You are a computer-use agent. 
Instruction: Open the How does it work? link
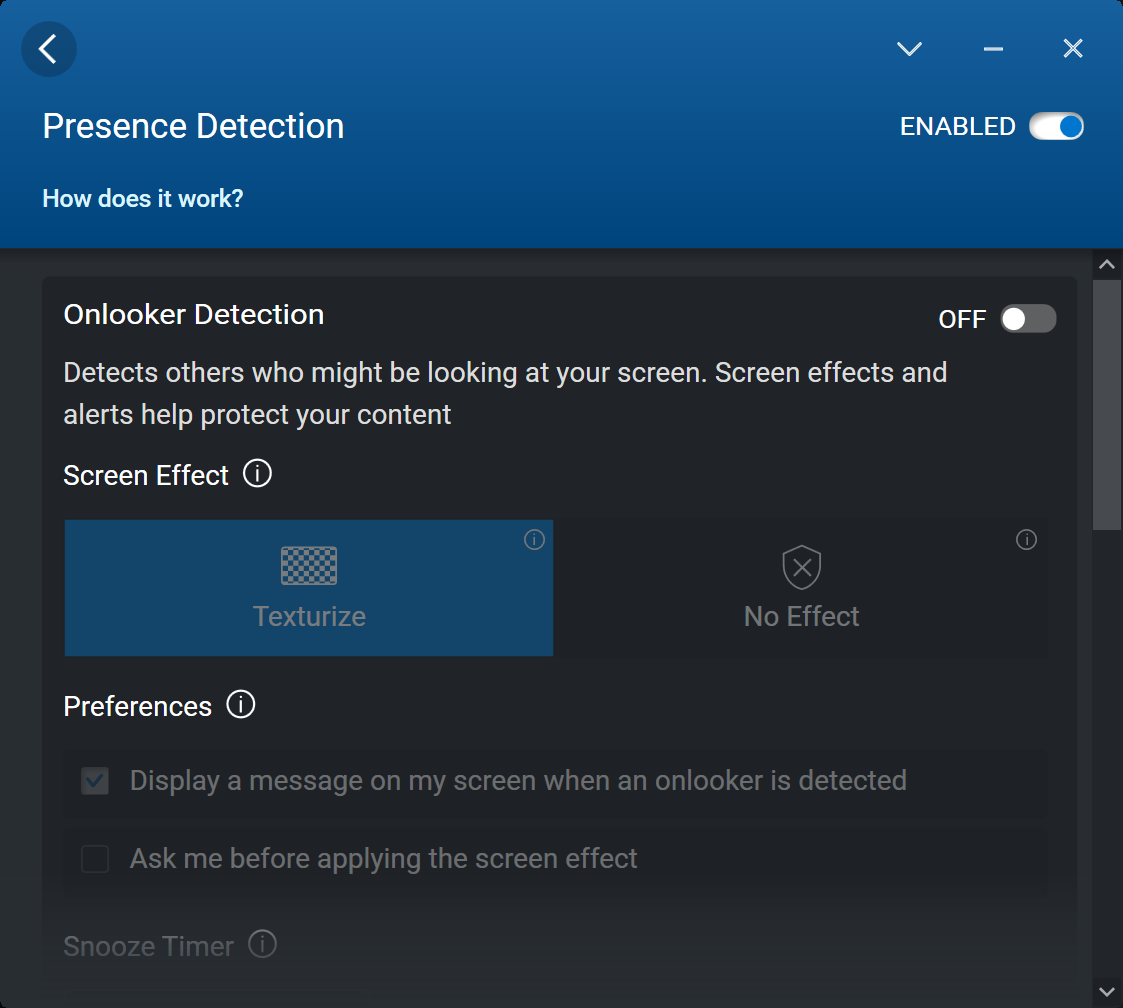[143, 198]
